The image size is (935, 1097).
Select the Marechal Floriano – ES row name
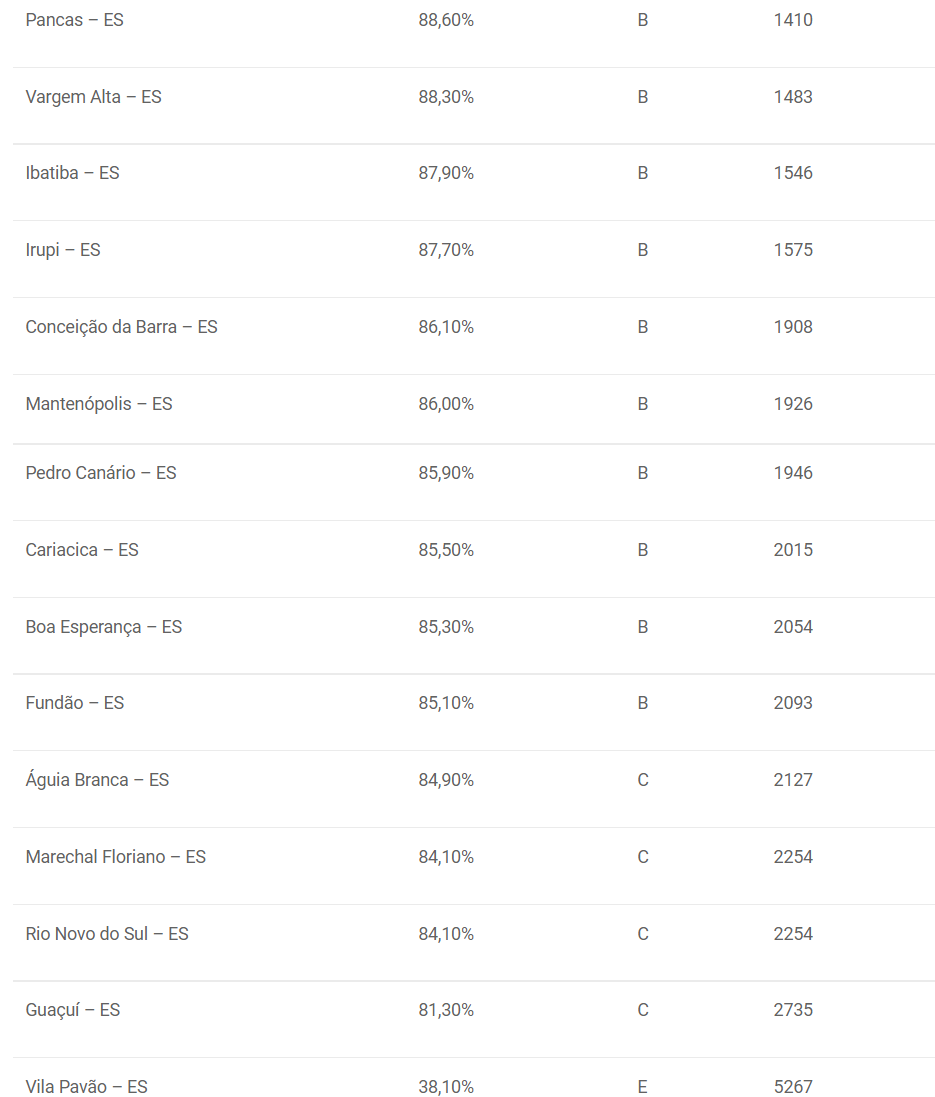(115, 857)
